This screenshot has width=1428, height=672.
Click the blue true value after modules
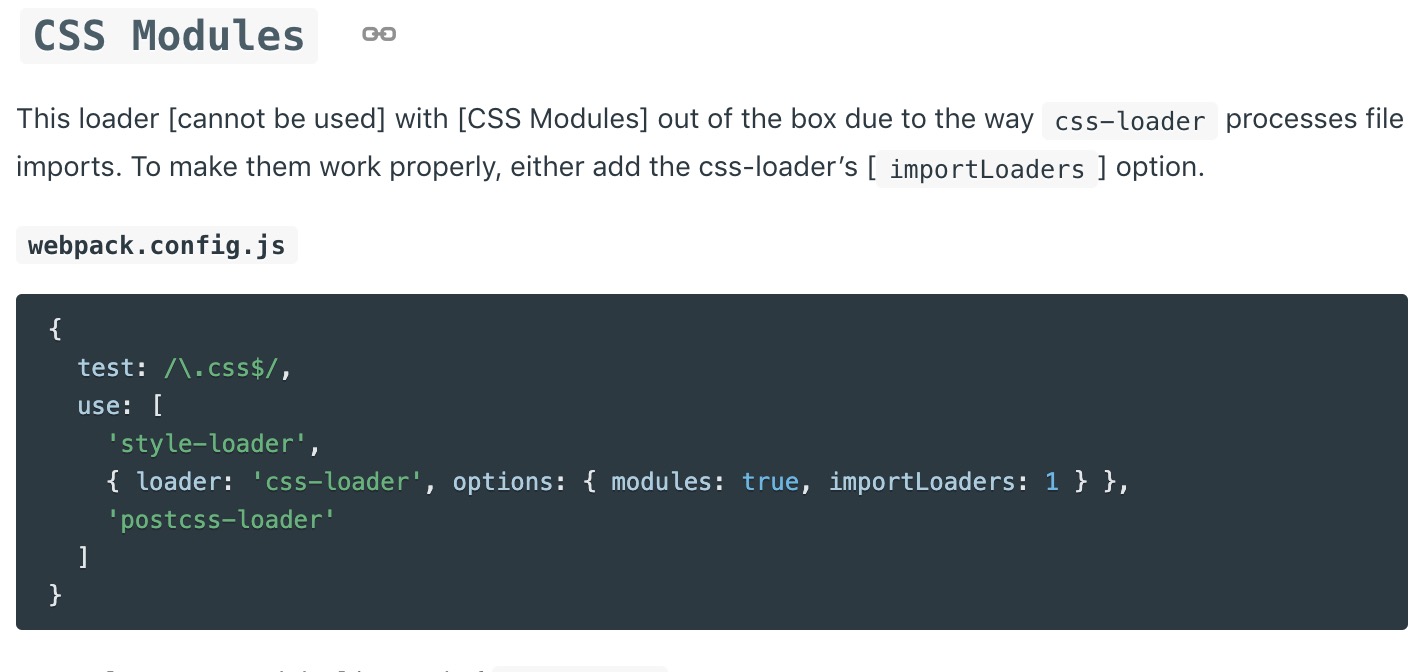tap(770, 482)
